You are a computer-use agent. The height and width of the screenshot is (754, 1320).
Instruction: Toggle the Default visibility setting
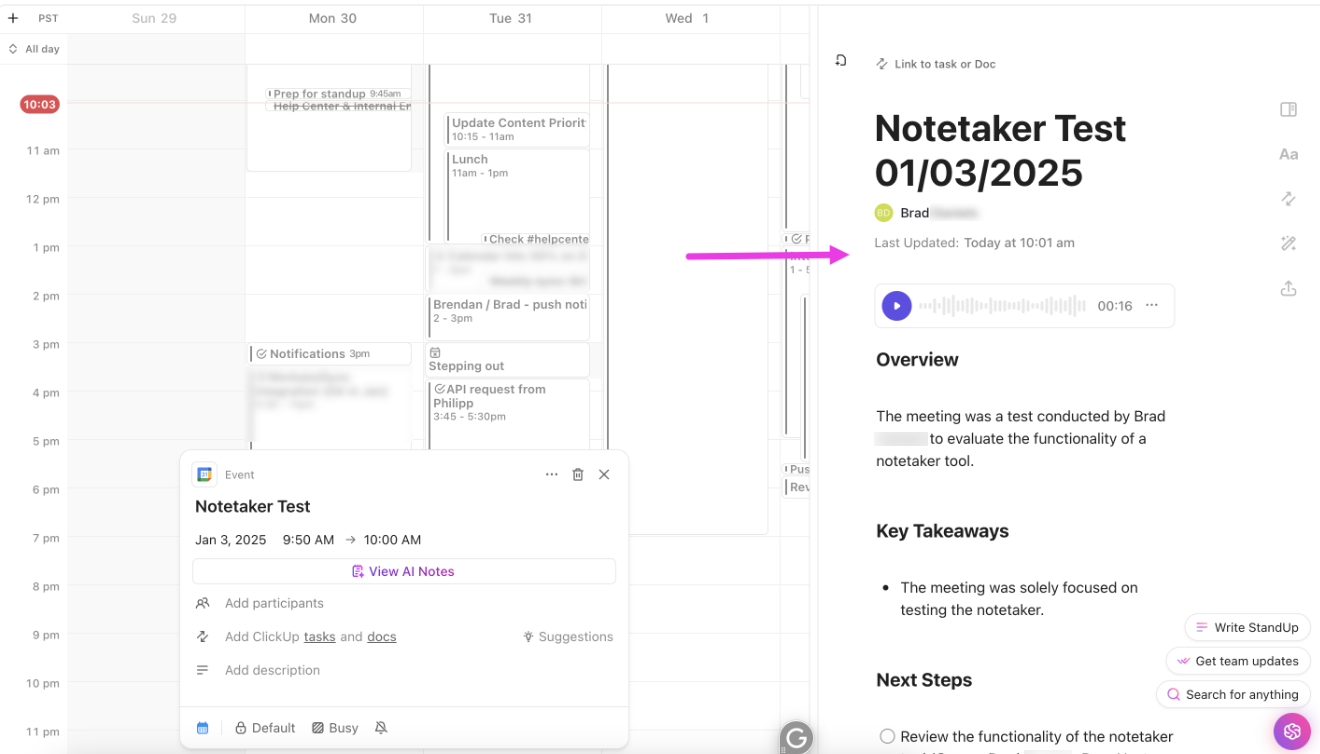click(264, 727)
